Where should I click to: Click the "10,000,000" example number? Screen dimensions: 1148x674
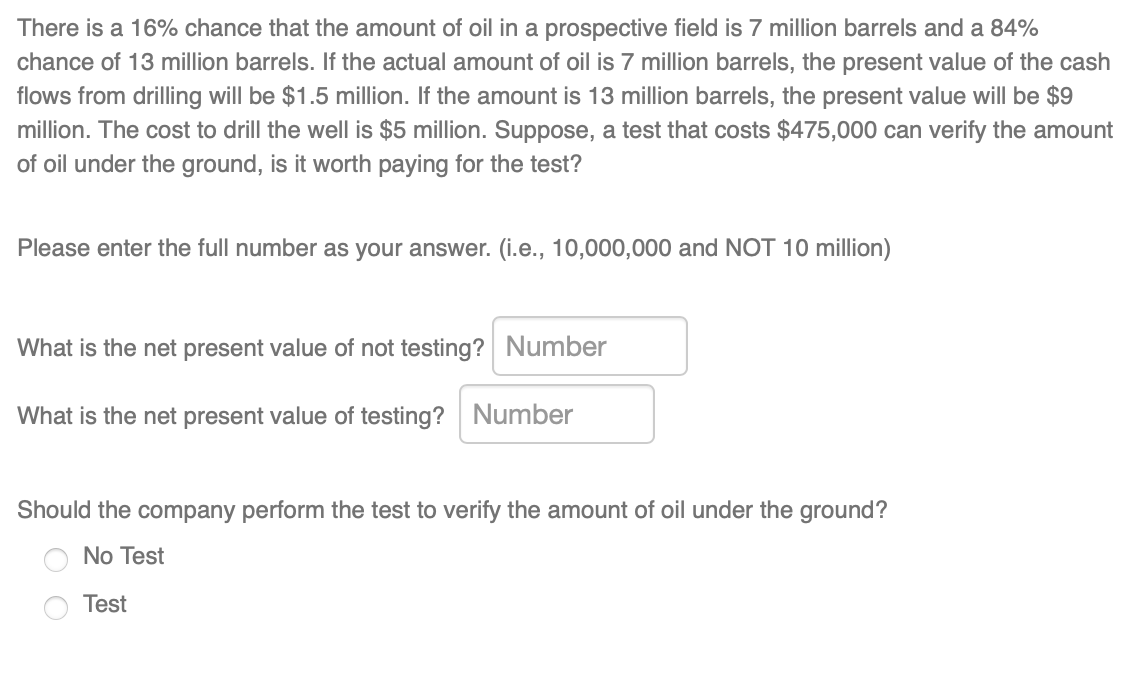point(611,248)
